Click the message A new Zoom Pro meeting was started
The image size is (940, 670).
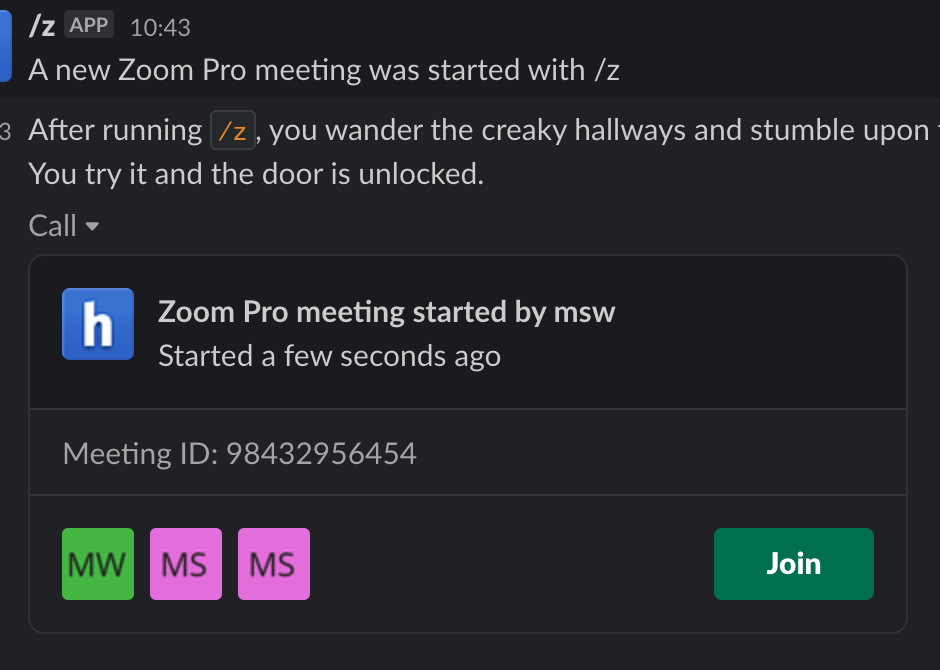tap(324, 70)
